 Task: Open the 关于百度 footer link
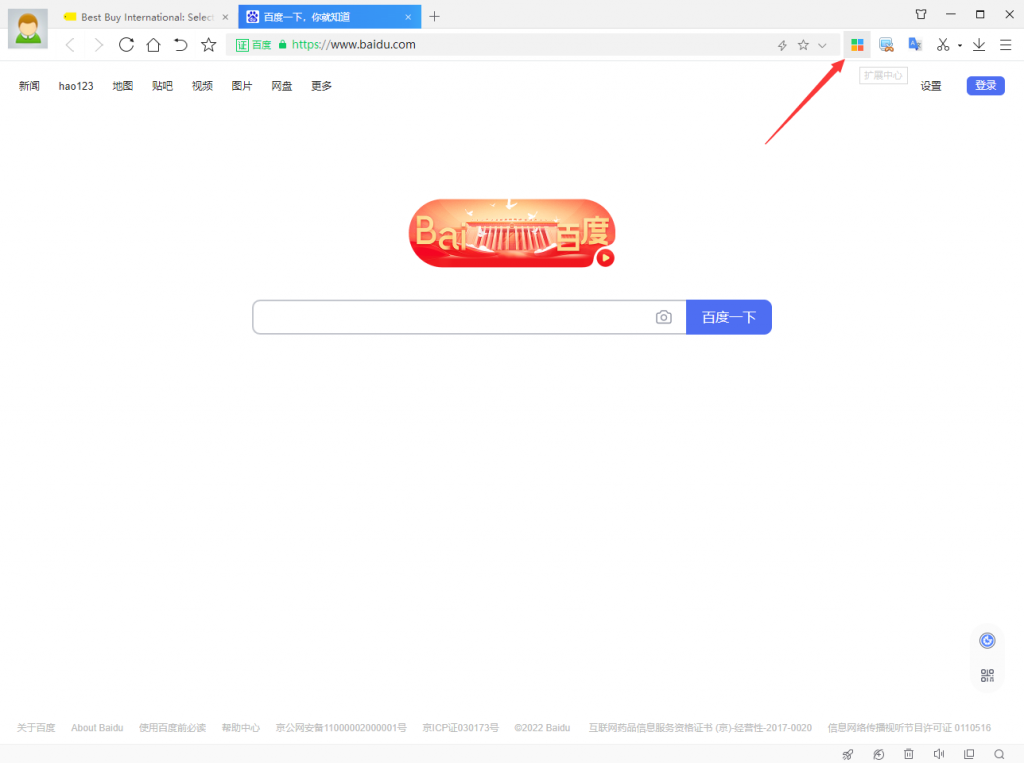pos(36,728)
